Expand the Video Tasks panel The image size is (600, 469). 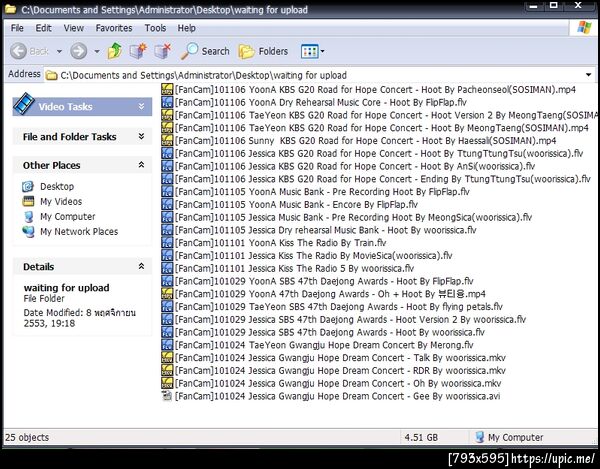point(141,106)
